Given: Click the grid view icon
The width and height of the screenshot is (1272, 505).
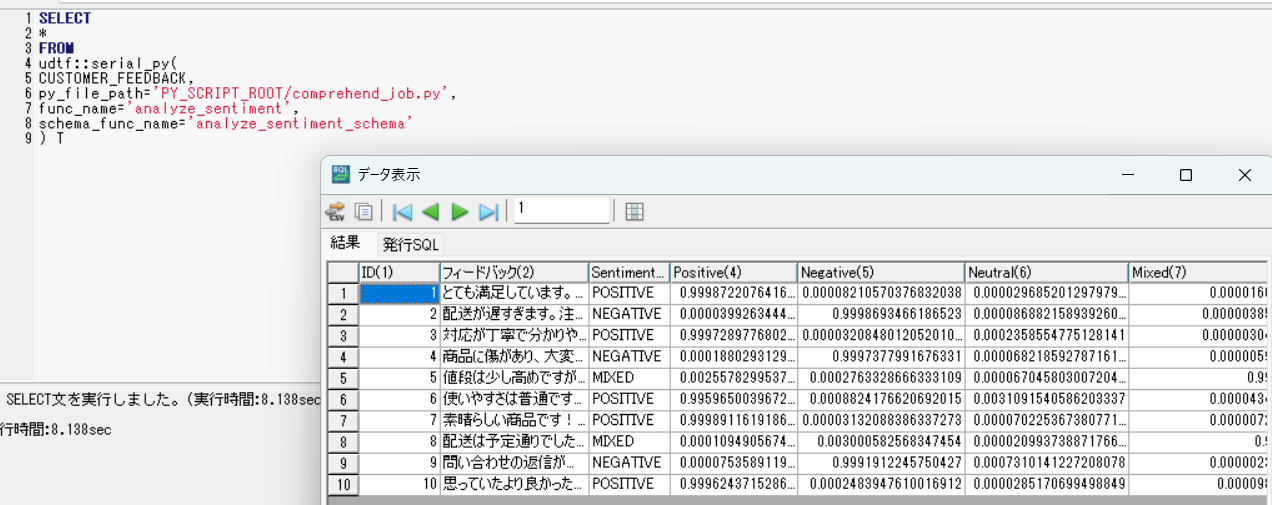Looking at the screenshot, I should pos(634,211).
